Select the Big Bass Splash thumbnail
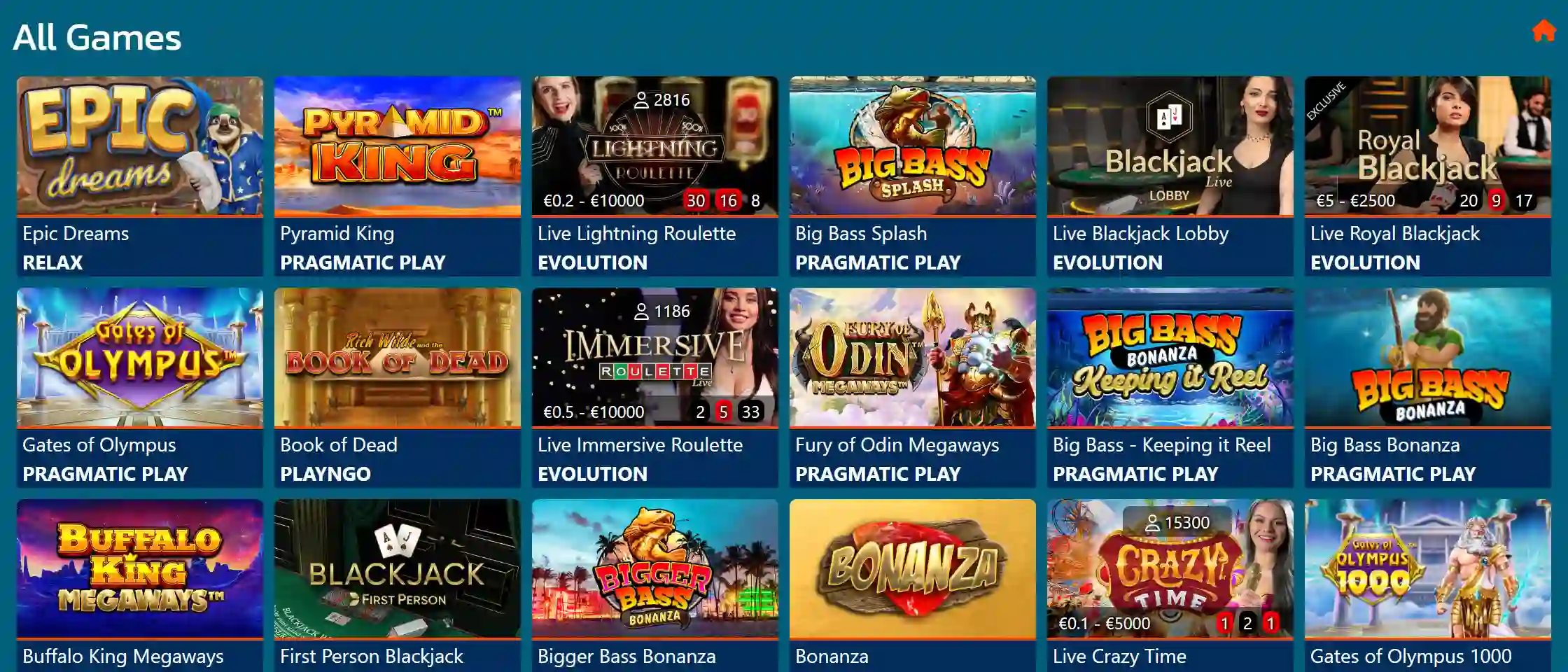Screen dimensions: 1568x672 [x=913, y=146]
